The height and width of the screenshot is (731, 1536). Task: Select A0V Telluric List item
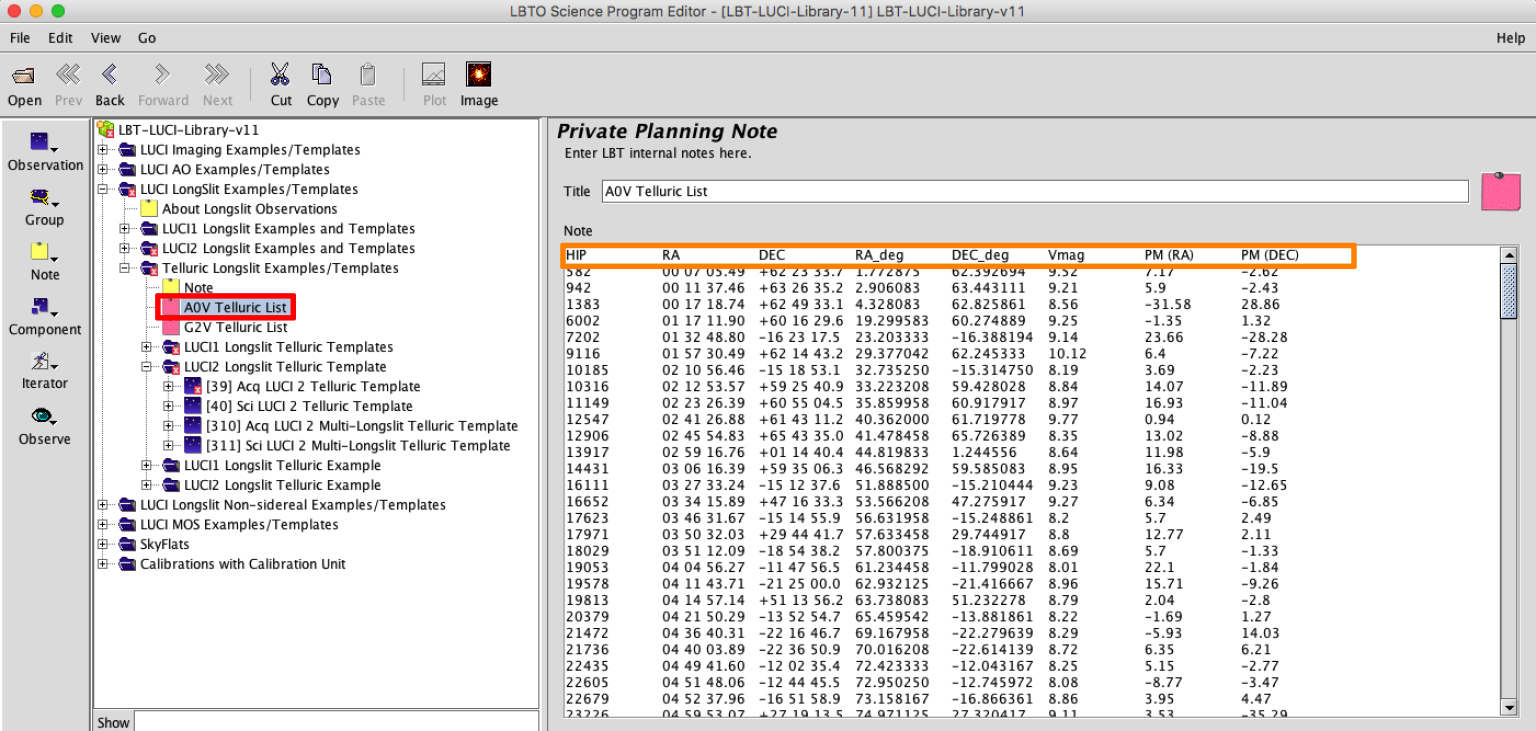(236, 307)
